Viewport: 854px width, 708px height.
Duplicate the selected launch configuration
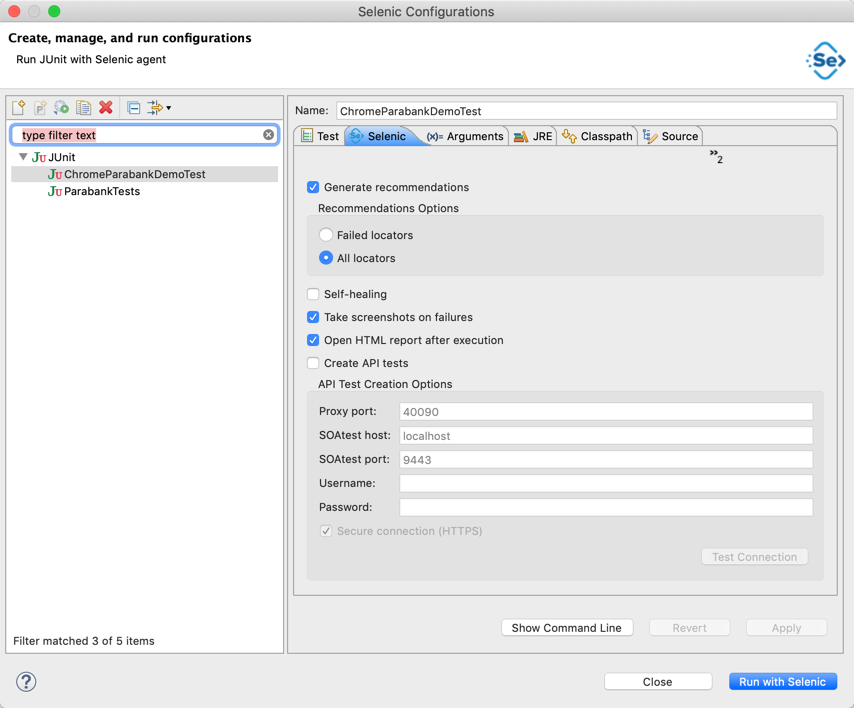83,107
